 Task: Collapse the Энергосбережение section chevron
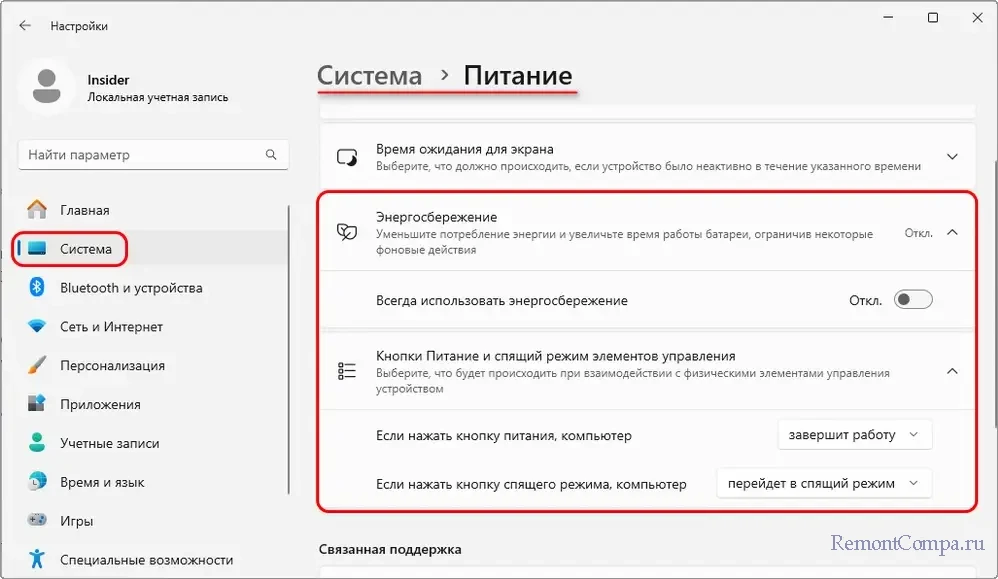click(x=952, y=232)
